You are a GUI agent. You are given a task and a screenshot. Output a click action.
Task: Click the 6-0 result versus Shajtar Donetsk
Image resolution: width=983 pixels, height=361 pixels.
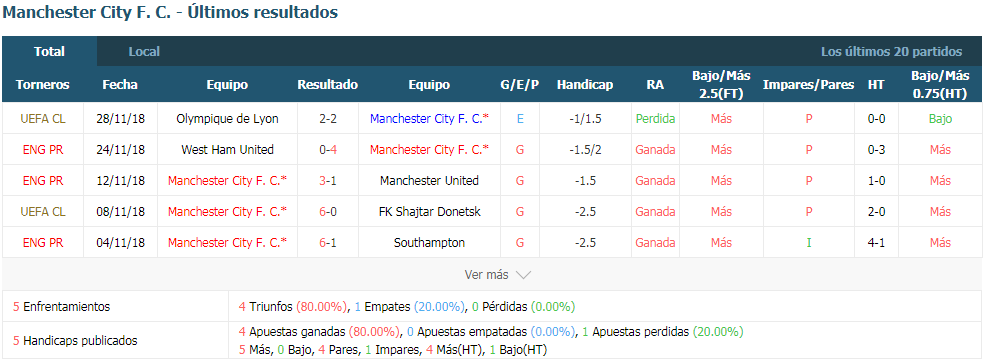(328, 212)
